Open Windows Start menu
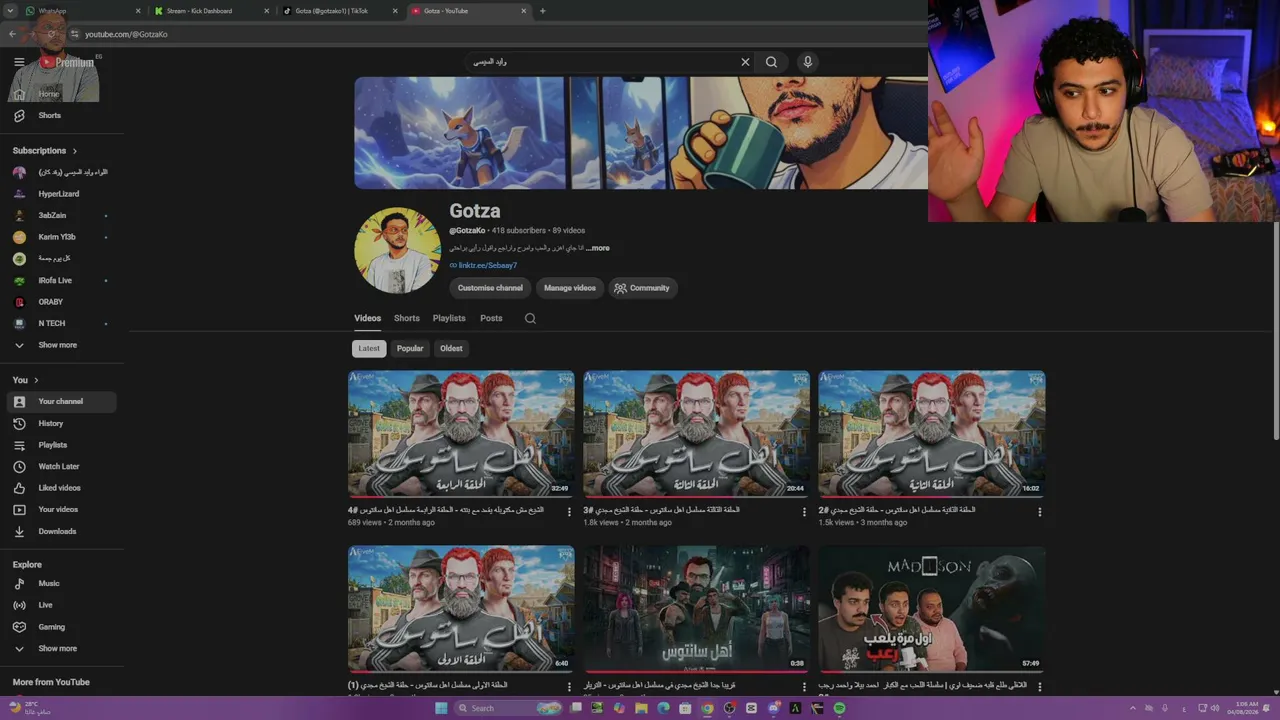Image resolution: width=1280 pixels, height=720 pixels. tap(441, 708)
